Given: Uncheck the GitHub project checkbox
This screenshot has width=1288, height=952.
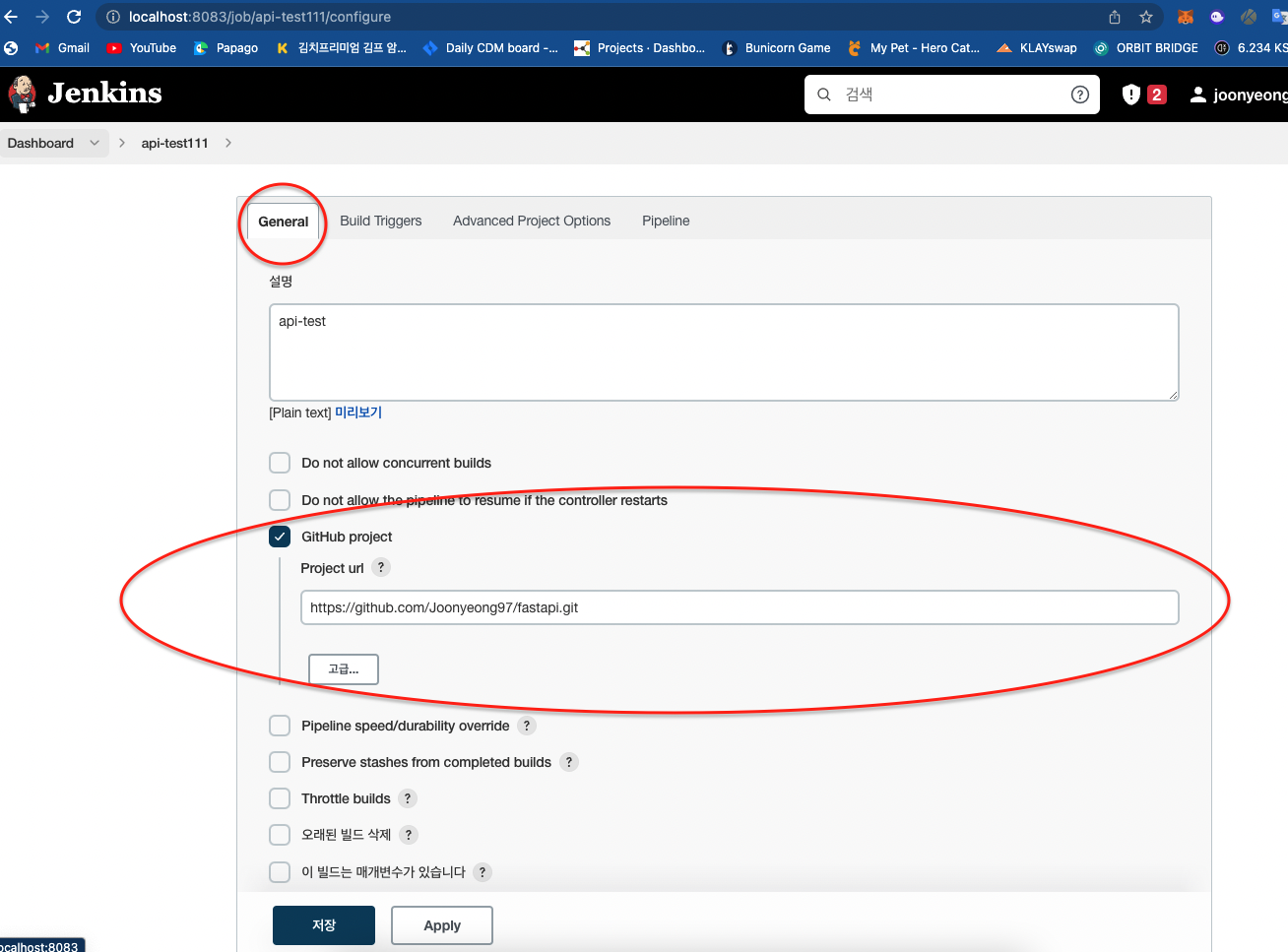Looking at the screenshot, I should pyautogui.click(x=280, y=537).
